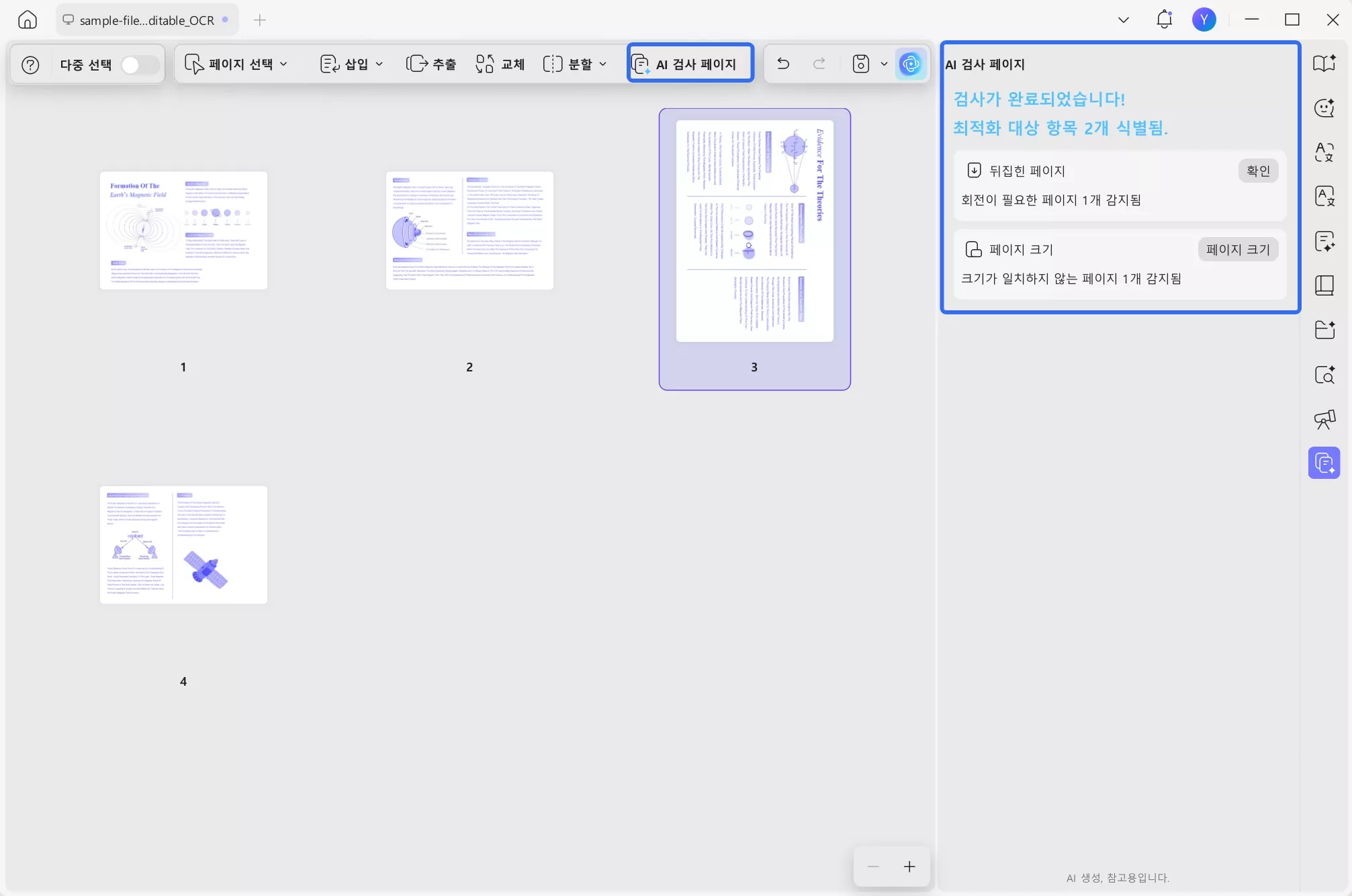This screenshot has height=896, width=1352.
Task: Open the bookshelf panel icon
Action: (1324, 285)
